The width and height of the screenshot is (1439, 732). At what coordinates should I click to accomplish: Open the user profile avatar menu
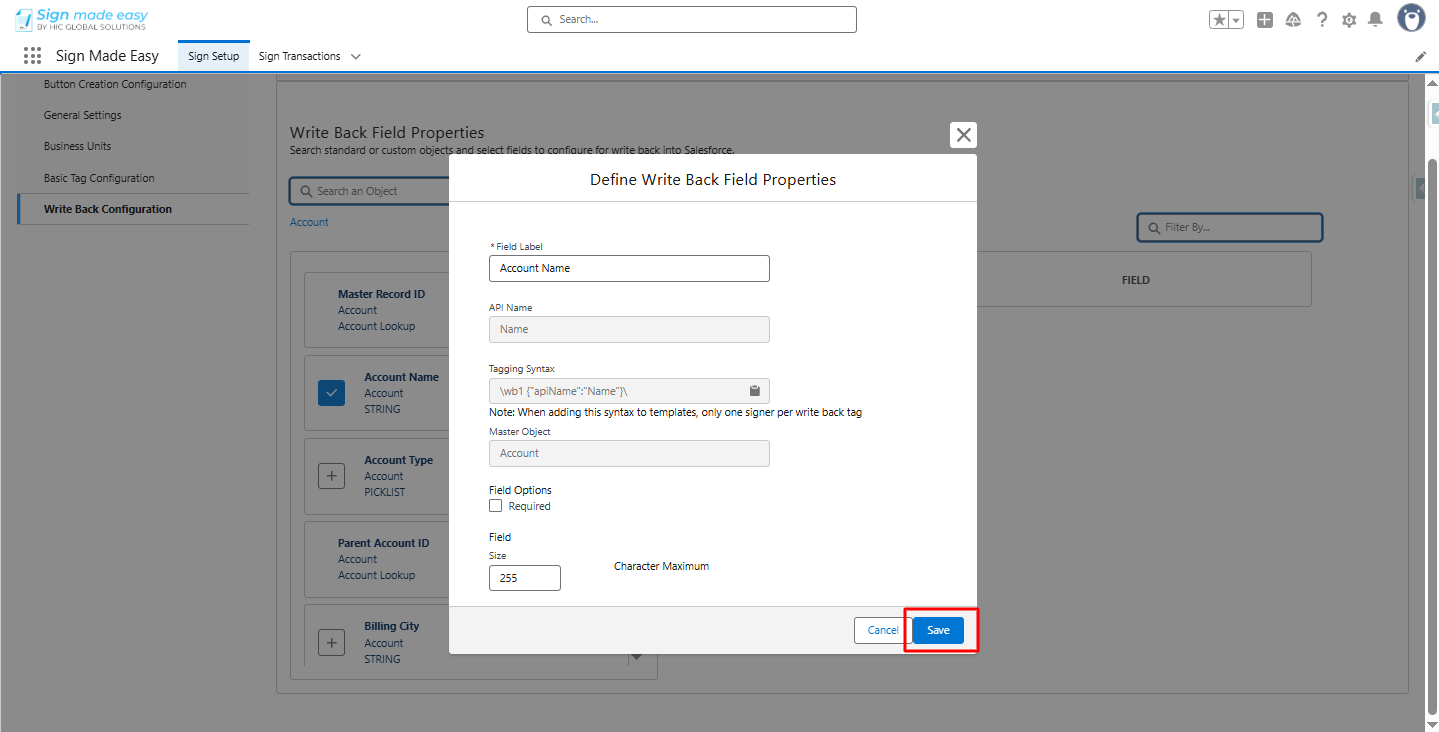[1411, 19]
